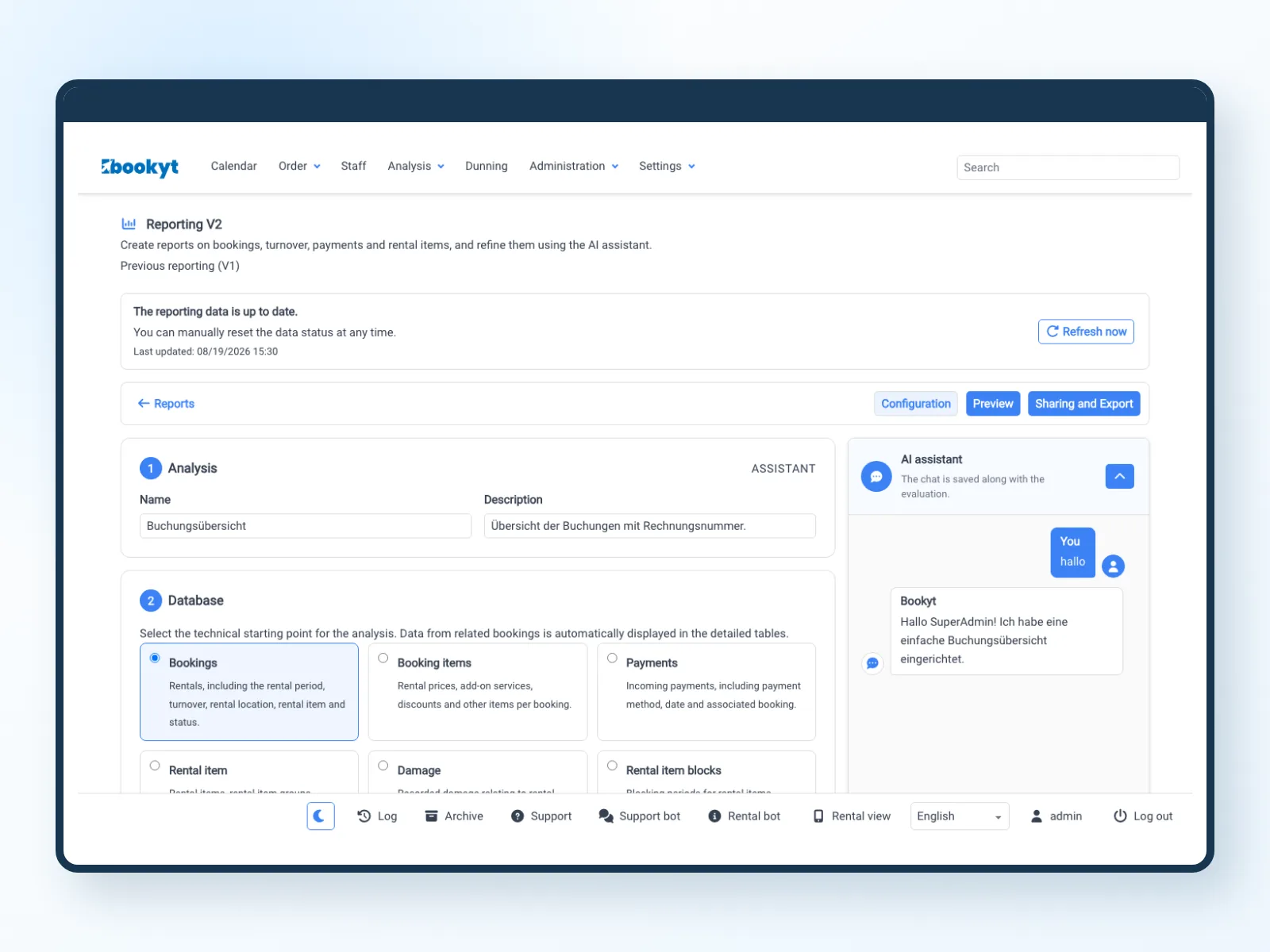Viewport: 1270px width, 952px height.
Task: Open the admin user profile
Action: (x=1056, y=816)
